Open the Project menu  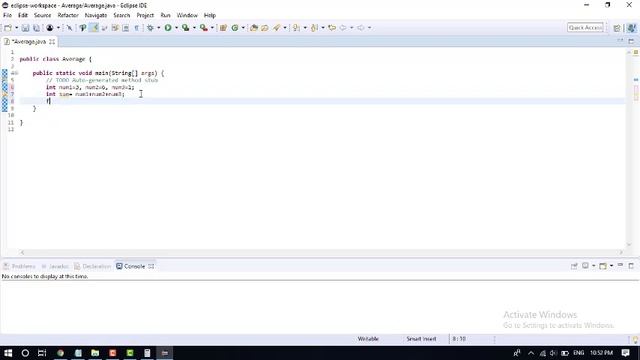click(145, 15)
